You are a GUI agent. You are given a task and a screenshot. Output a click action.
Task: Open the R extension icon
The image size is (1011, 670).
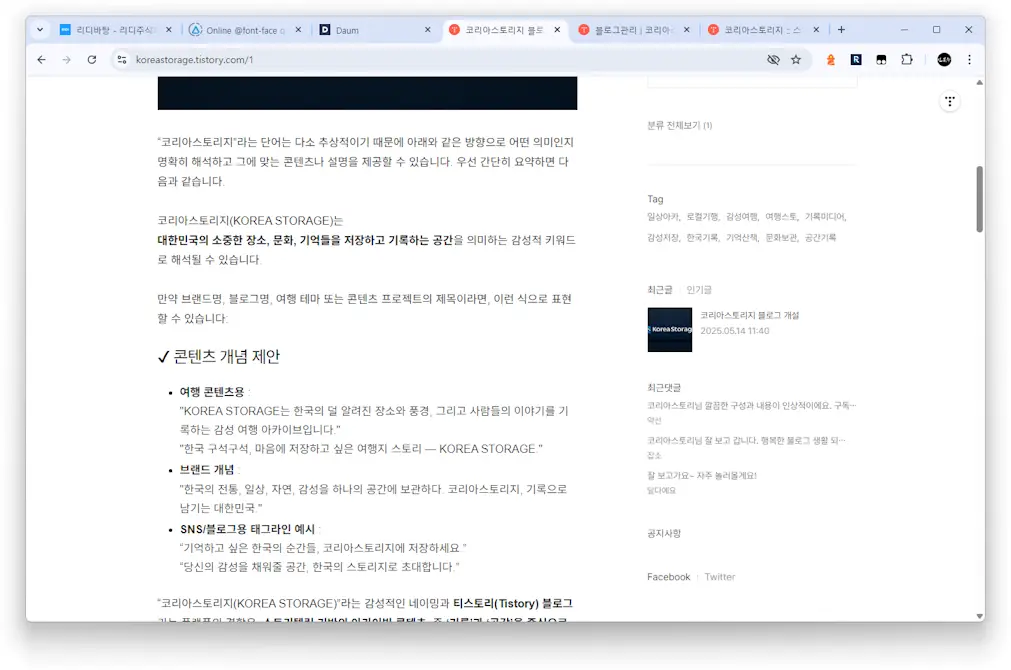(x=856, y=60)
